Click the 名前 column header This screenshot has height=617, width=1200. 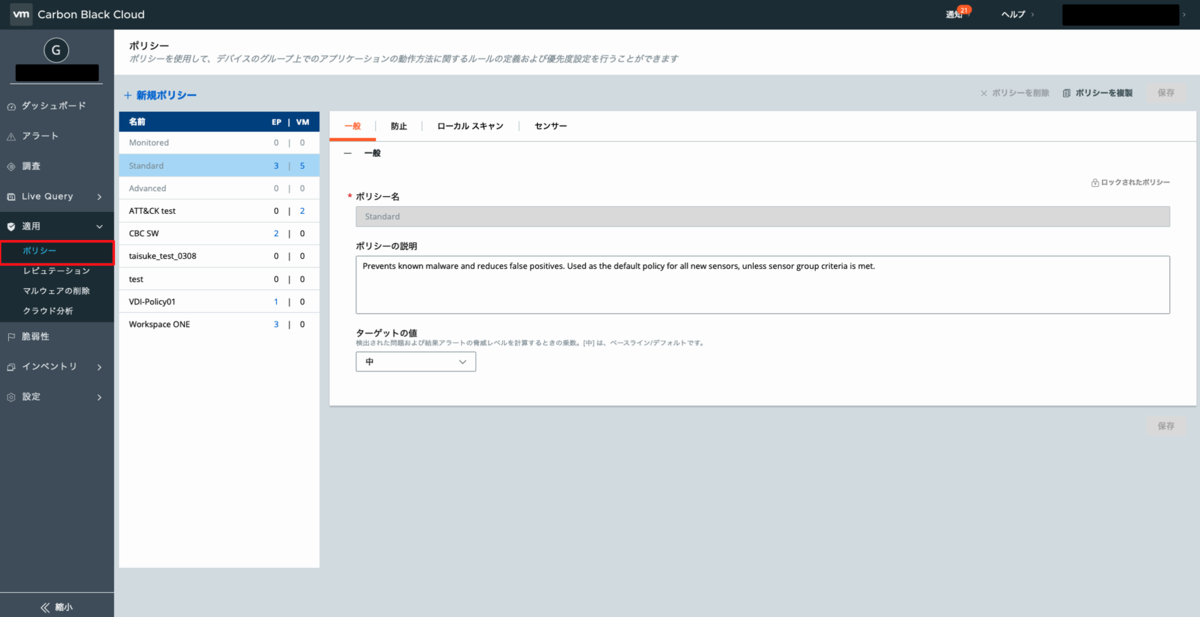point(138,121)
